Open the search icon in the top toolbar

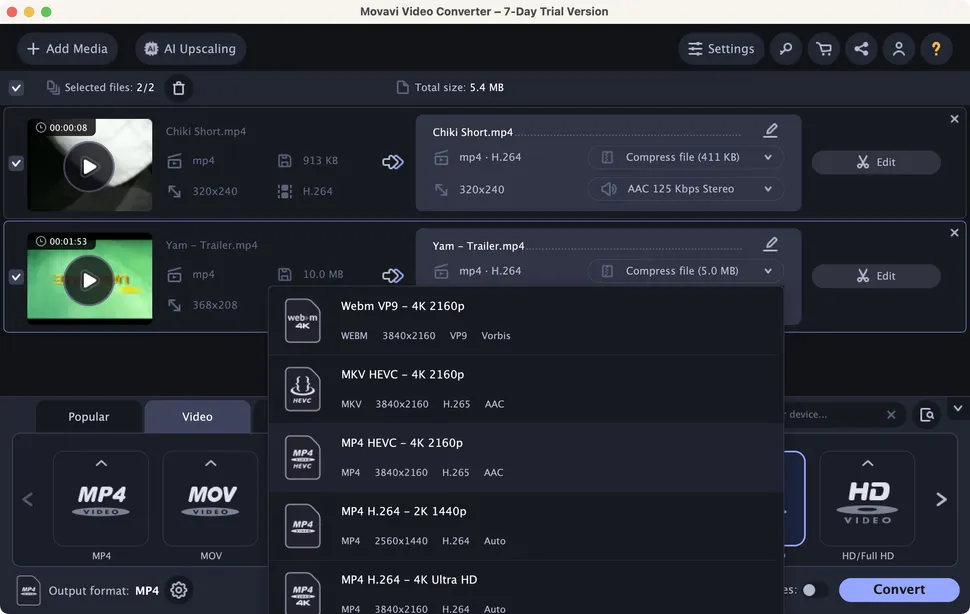[785, 48]
